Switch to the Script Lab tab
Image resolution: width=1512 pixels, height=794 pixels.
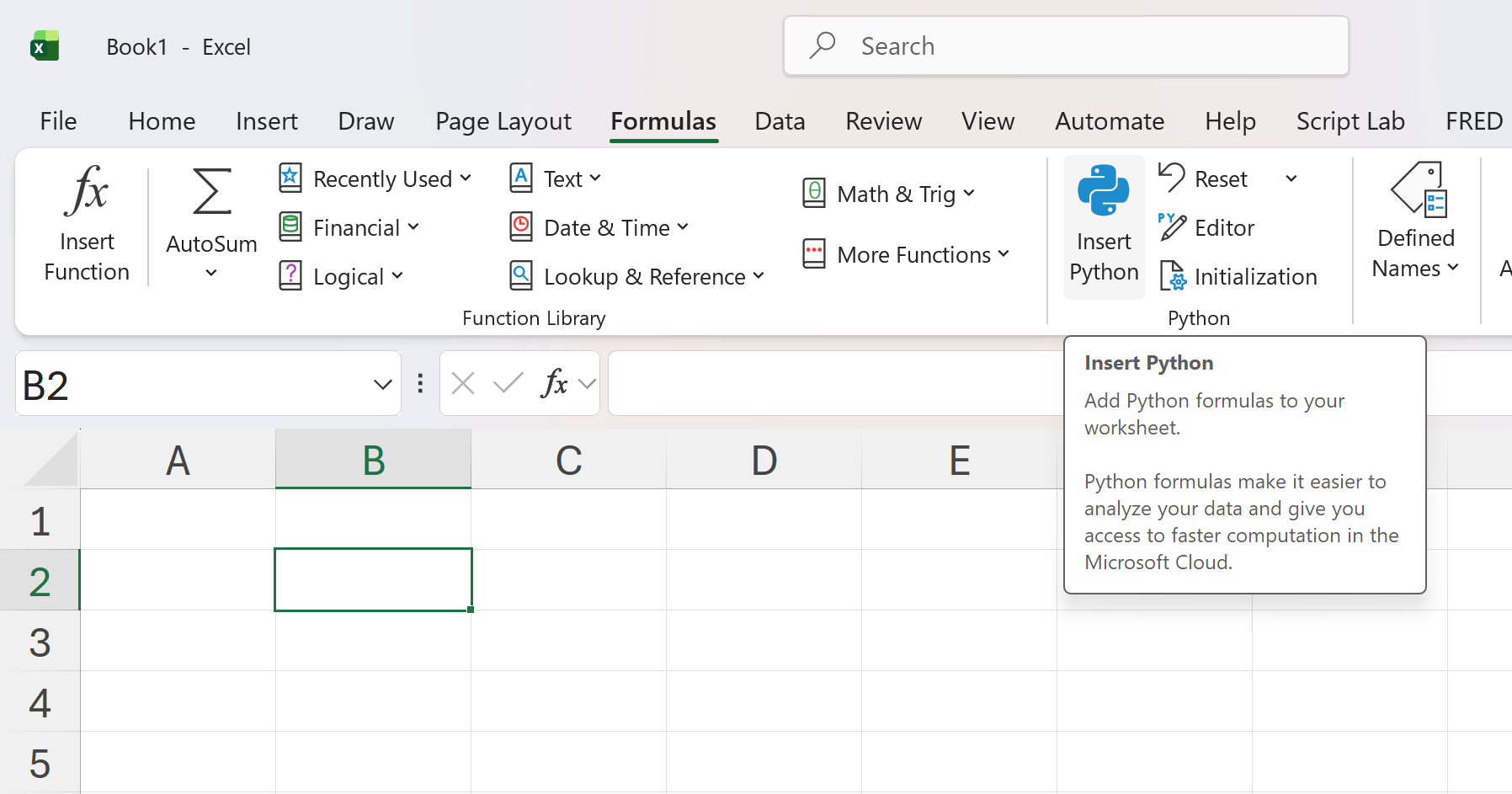tap(1350, 121)
